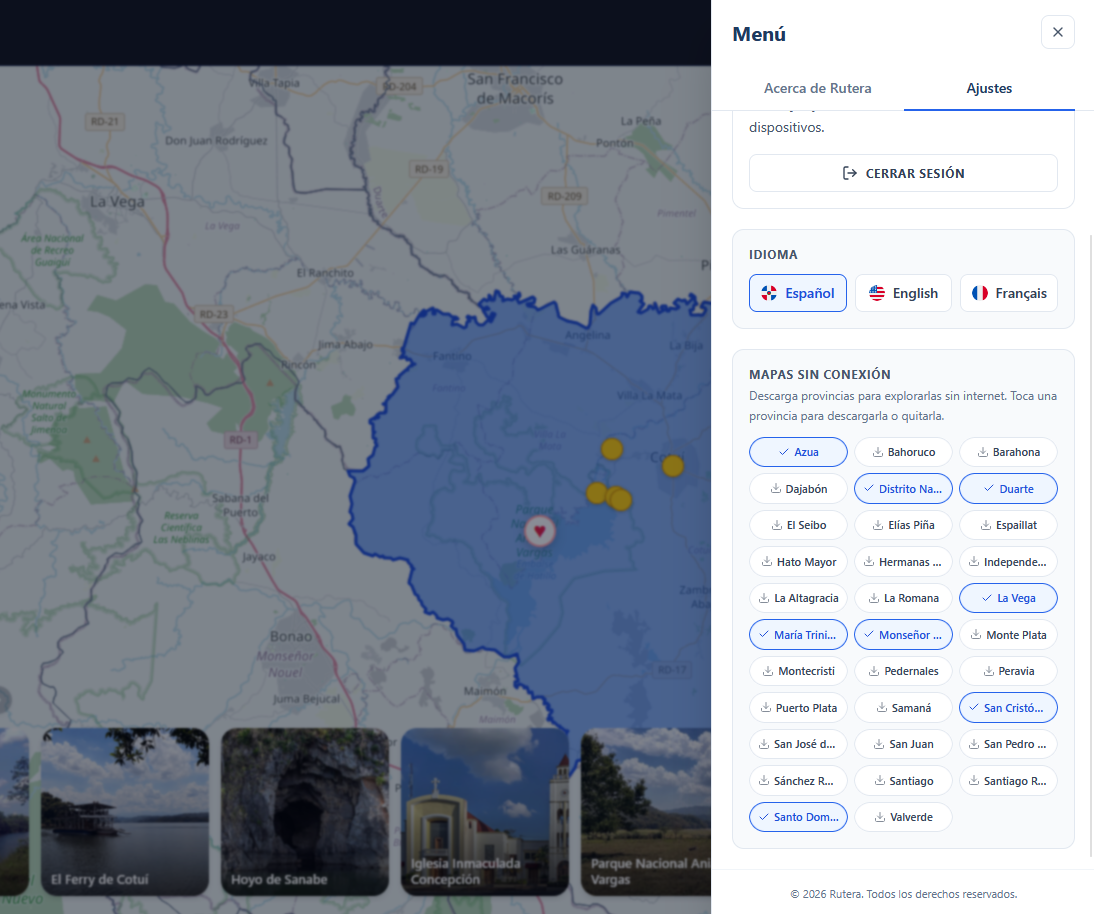Download the Santiago R... province map
Viewport: 1094px width, 914px height.
pyautogui.click(x=1008, y=781)
